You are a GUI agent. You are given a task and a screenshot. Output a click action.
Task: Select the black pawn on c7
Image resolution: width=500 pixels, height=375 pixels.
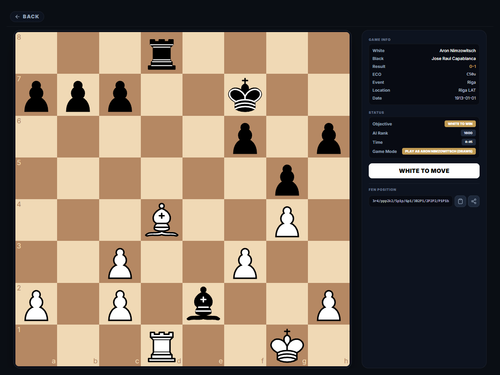point(120,96)
